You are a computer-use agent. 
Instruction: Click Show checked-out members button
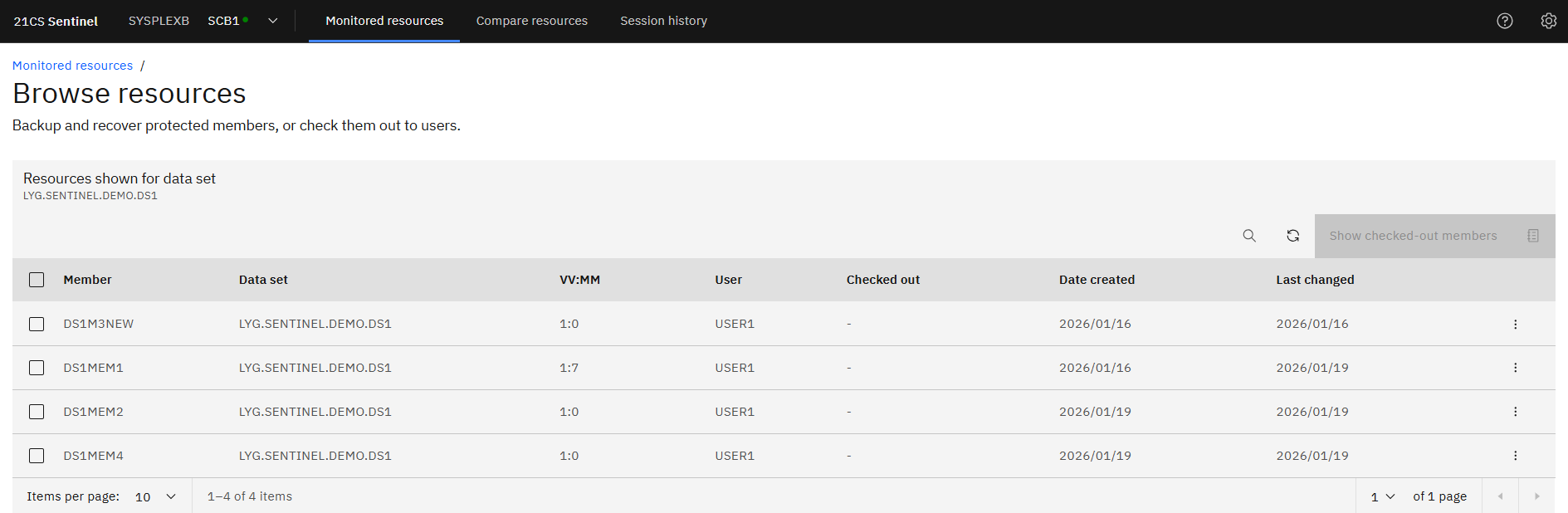click(1434, 236)
